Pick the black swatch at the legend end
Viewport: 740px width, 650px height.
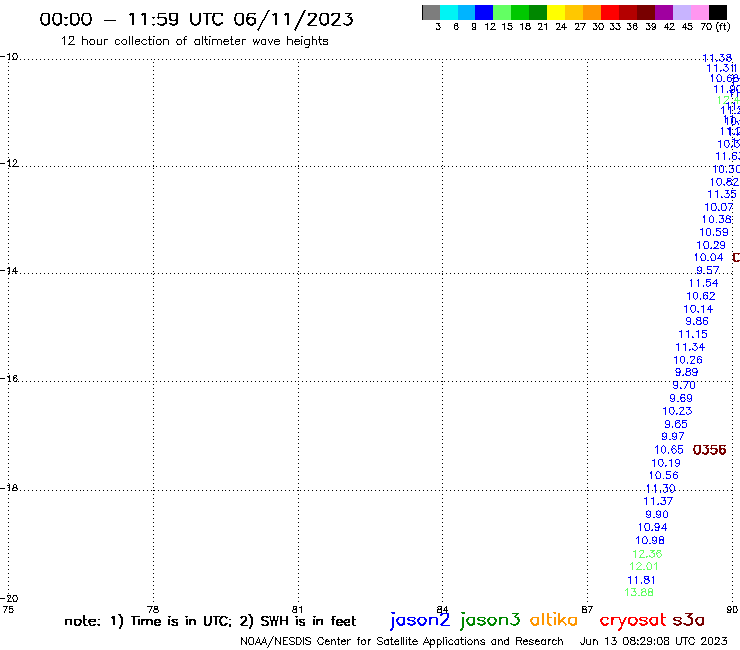point(718,12)
